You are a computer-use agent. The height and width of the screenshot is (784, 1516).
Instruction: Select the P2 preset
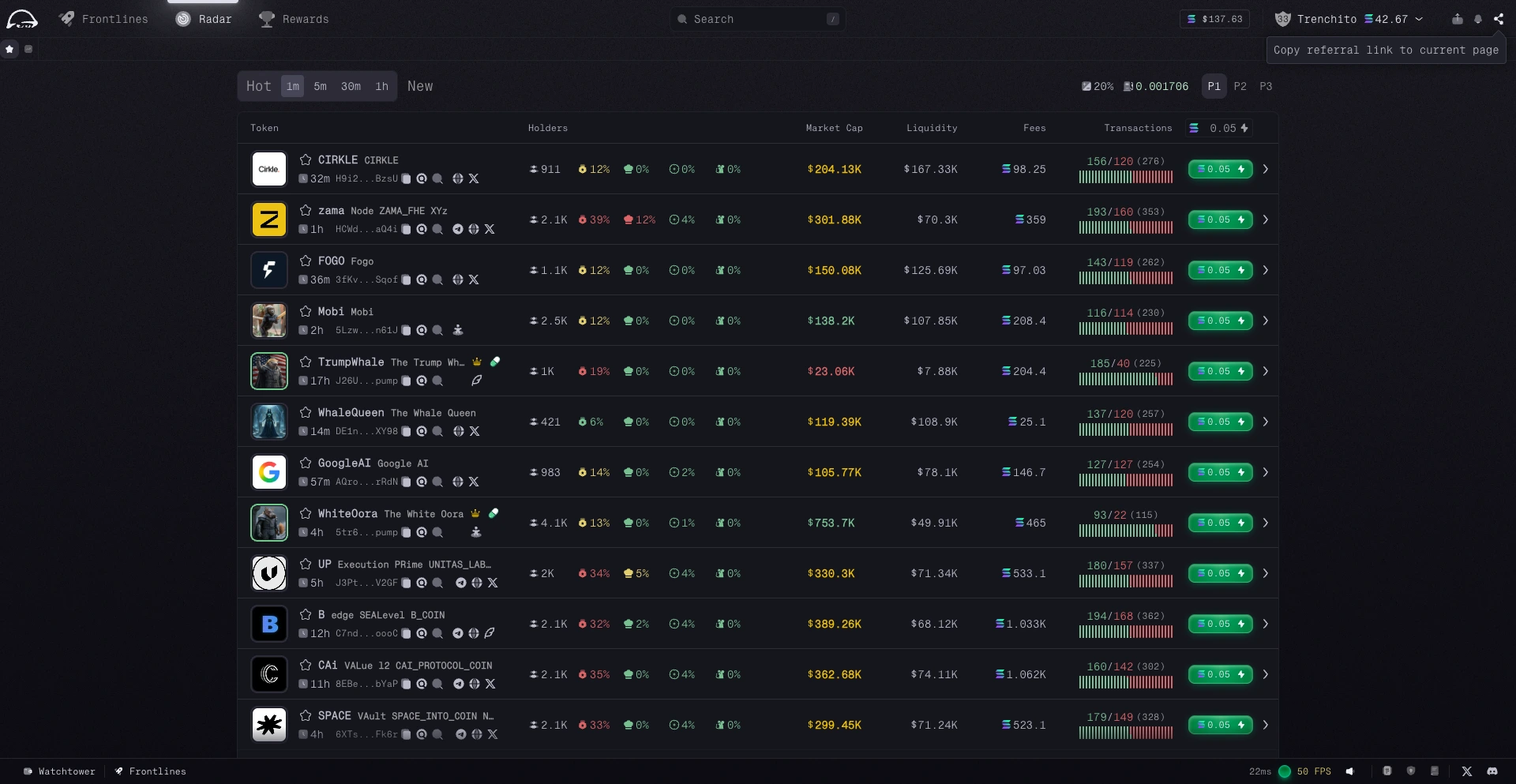pos(1240,86)
